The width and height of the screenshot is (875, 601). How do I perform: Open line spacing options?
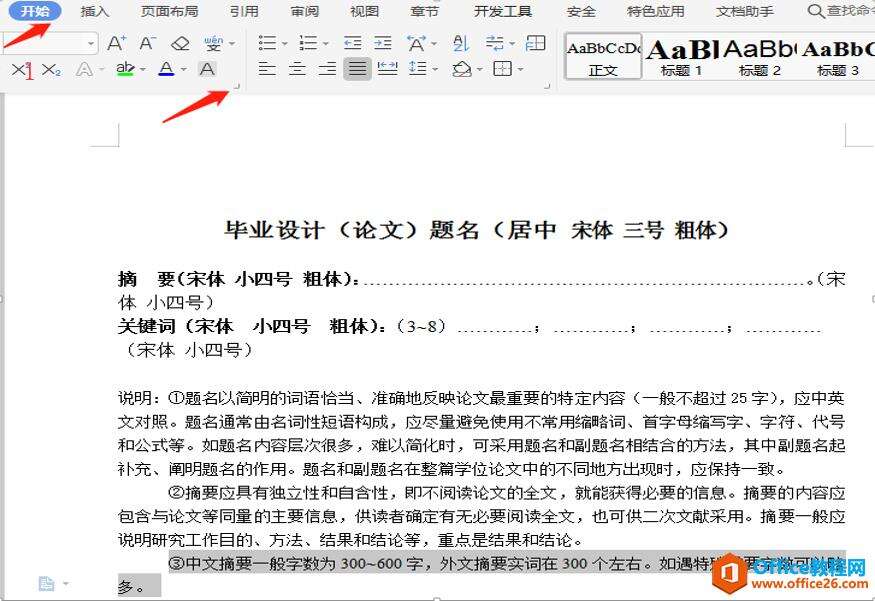418,69
